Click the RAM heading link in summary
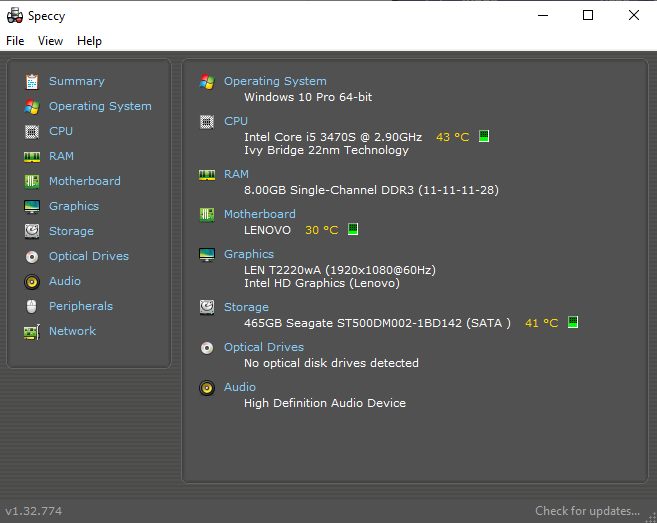The image size is (657, 523). 236,174
